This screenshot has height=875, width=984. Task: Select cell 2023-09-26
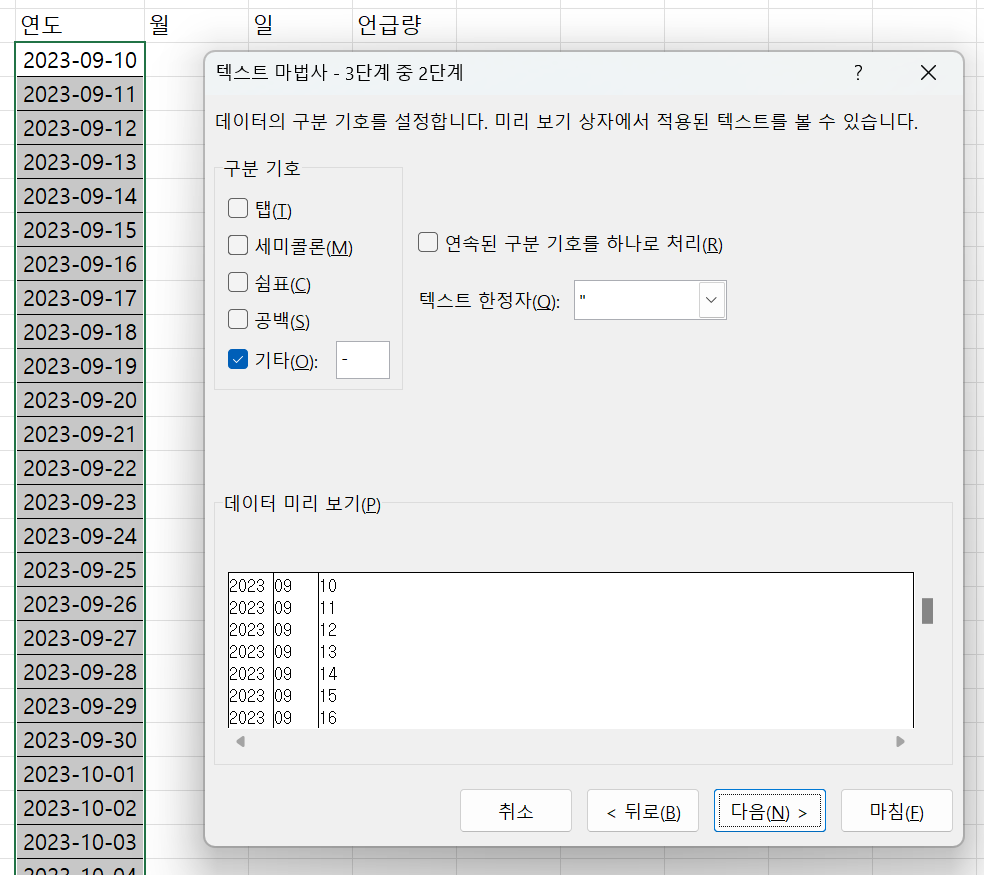80,604
